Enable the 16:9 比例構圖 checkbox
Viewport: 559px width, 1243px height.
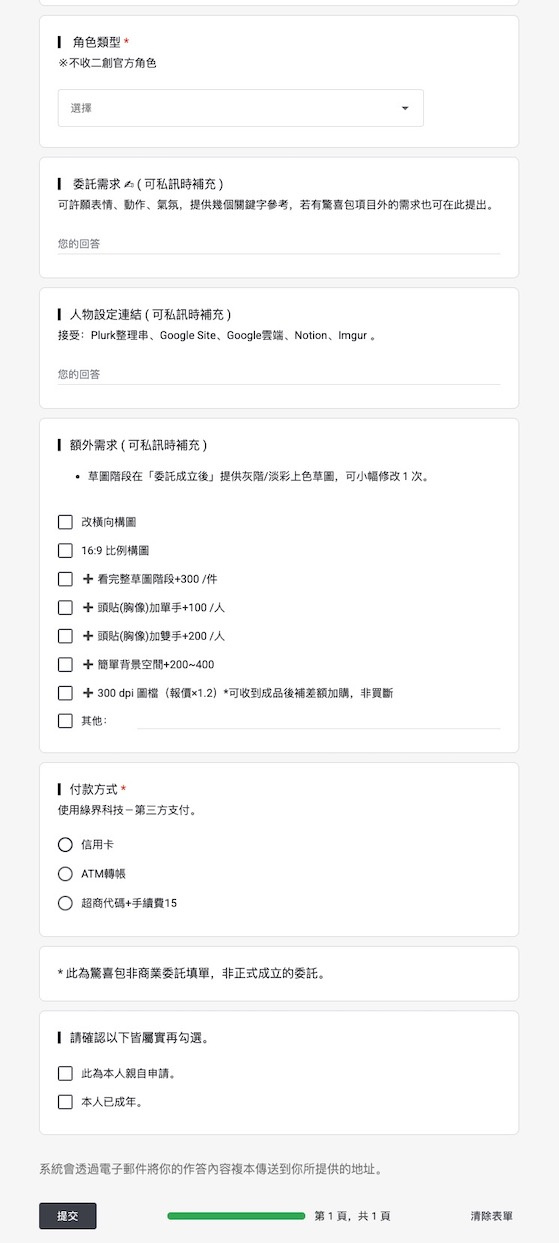pos(65,550)
